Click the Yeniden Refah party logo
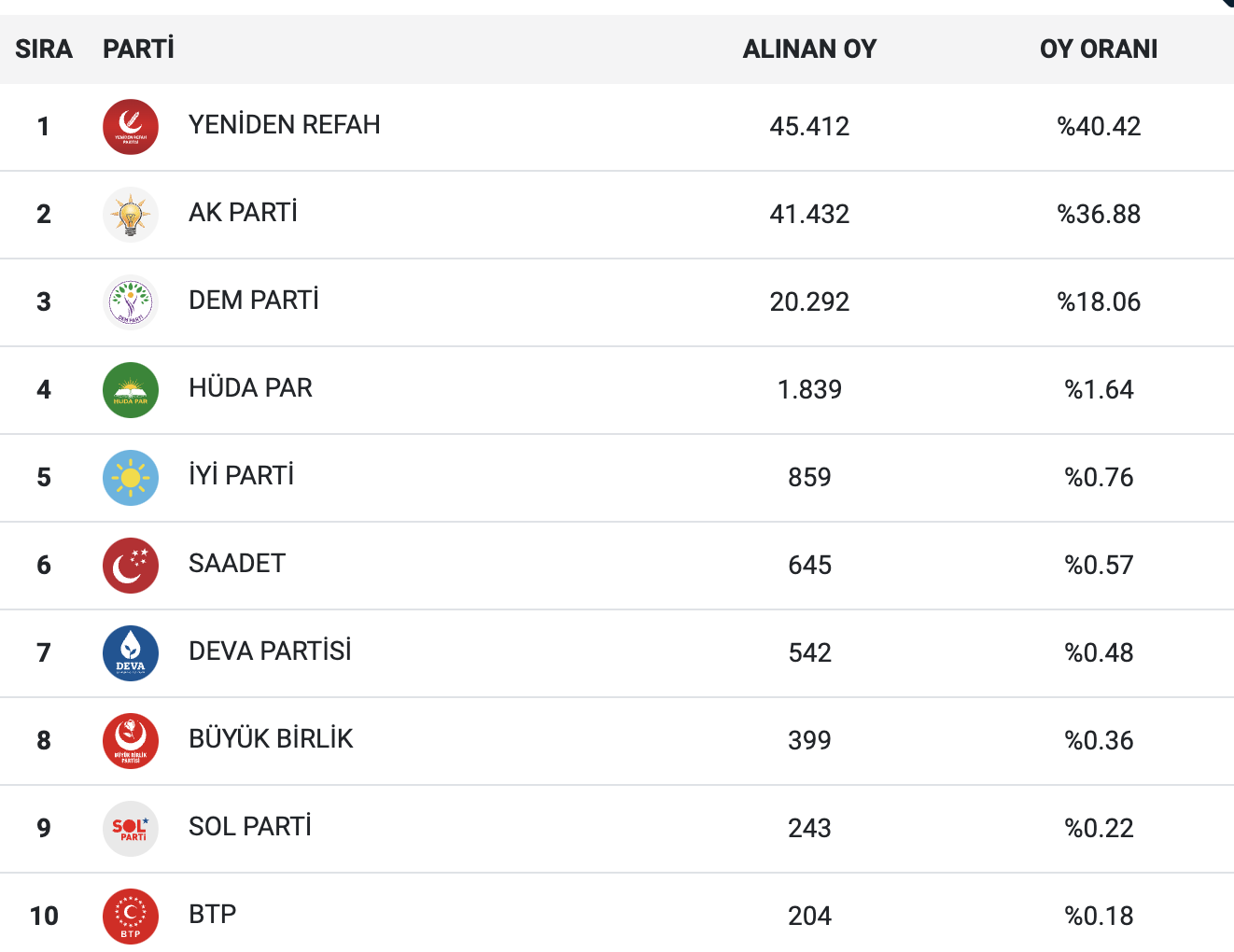 tap(131, 127)
